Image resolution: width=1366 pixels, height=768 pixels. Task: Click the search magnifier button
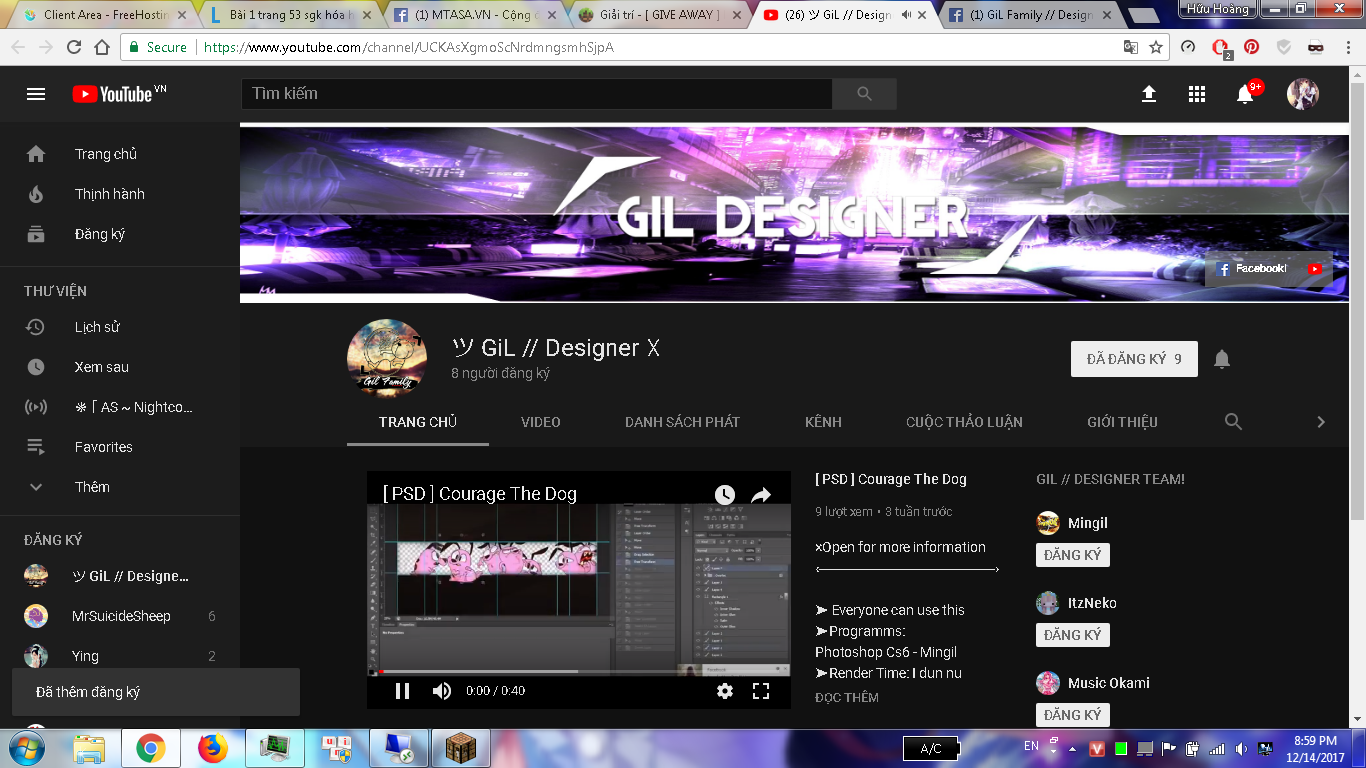pyautogui.click(x=865, y=94)
